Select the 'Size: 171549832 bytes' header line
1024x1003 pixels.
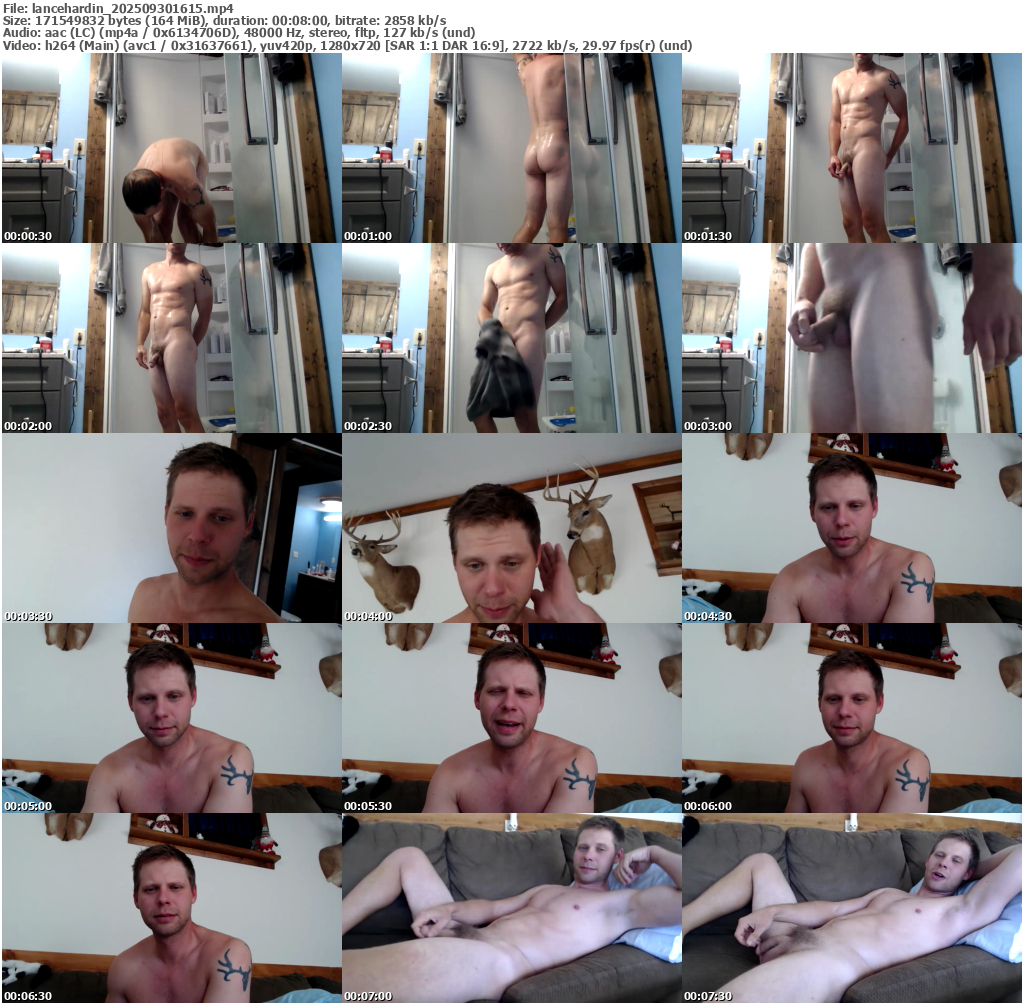[225, 20]
